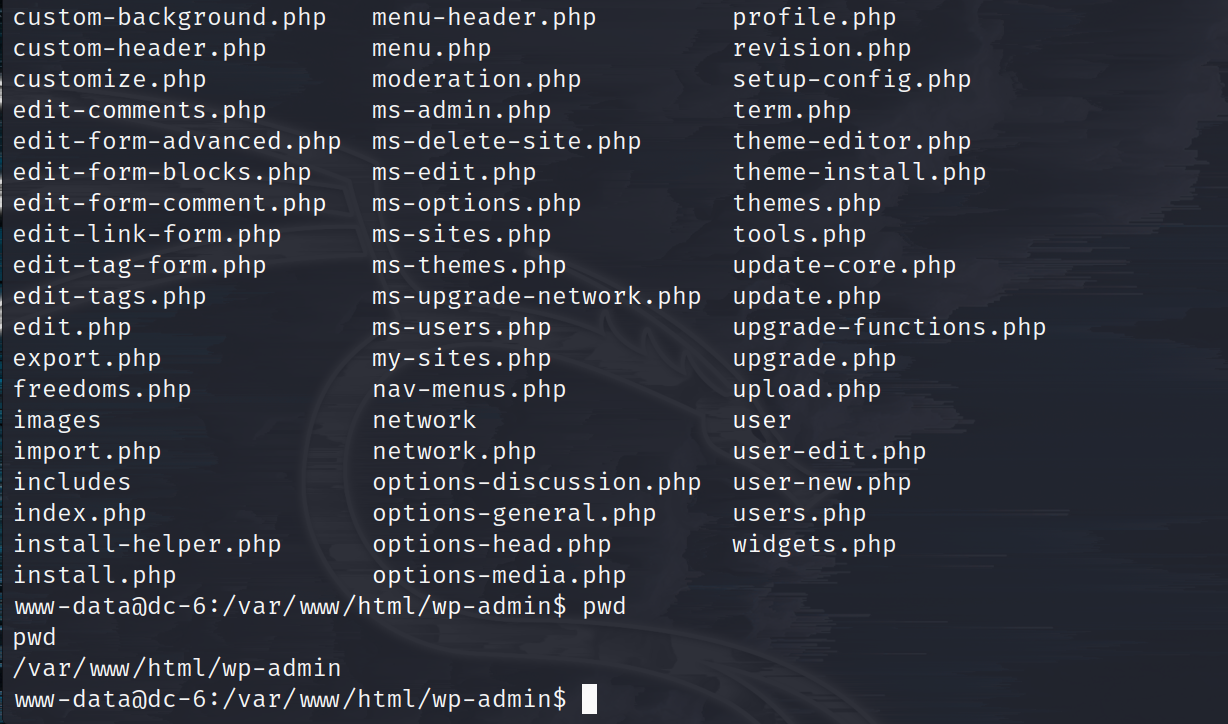Click the profile.php entry
Viewport: 1228px width, 724px height.
point(814,18)
